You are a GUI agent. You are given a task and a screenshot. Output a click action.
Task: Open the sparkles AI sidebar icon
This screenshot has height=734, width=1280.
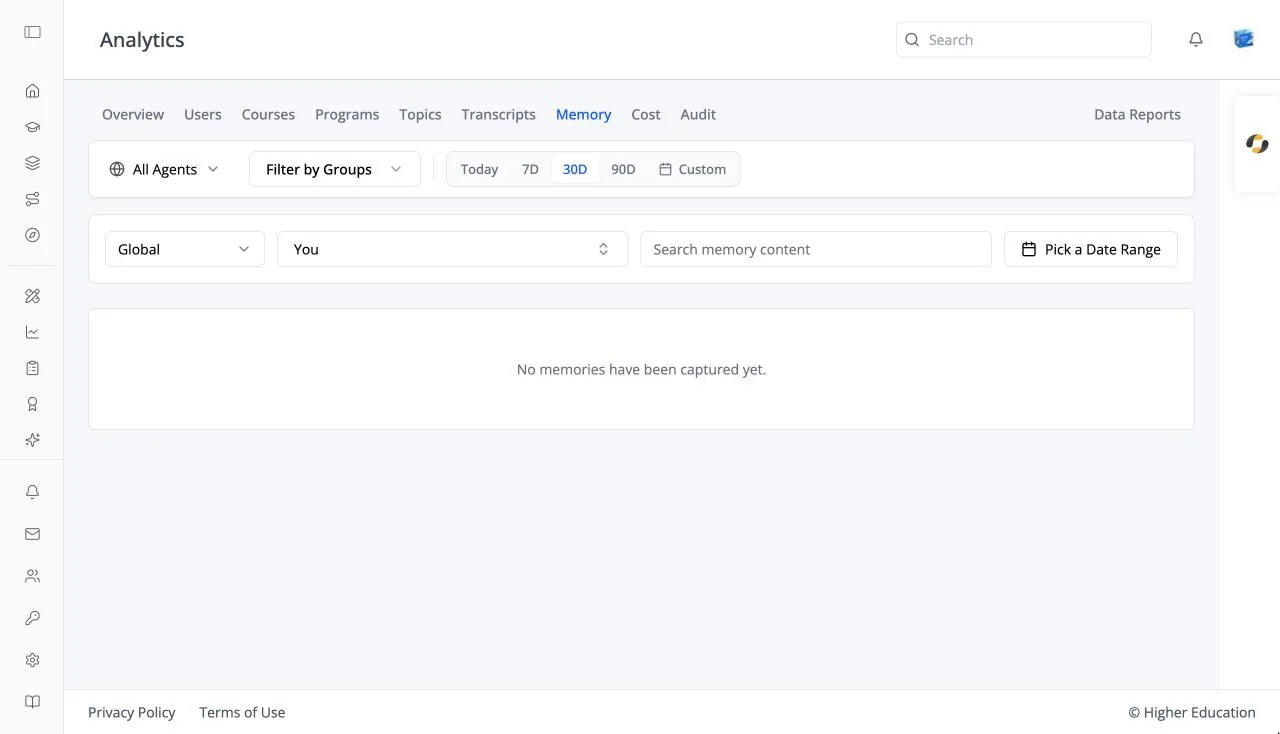[x=32, y=440]
